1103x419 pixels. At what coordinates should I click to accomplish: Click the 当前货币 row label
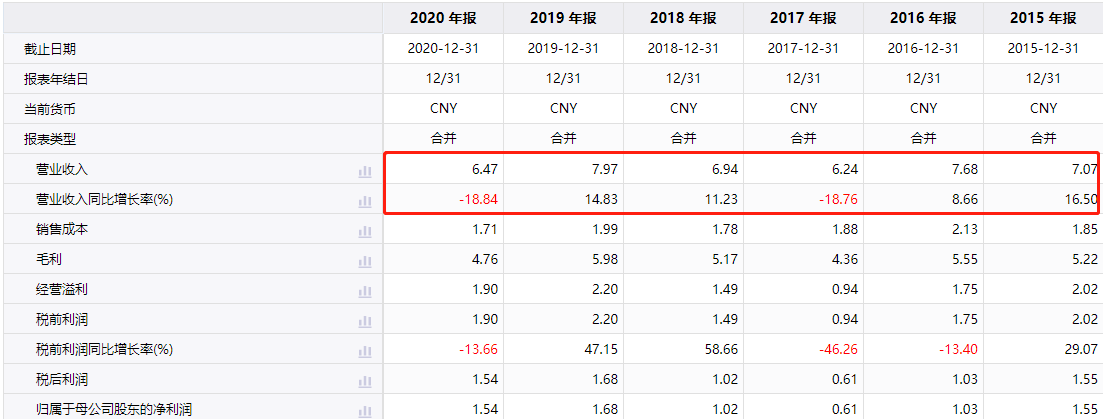point(49,110)
